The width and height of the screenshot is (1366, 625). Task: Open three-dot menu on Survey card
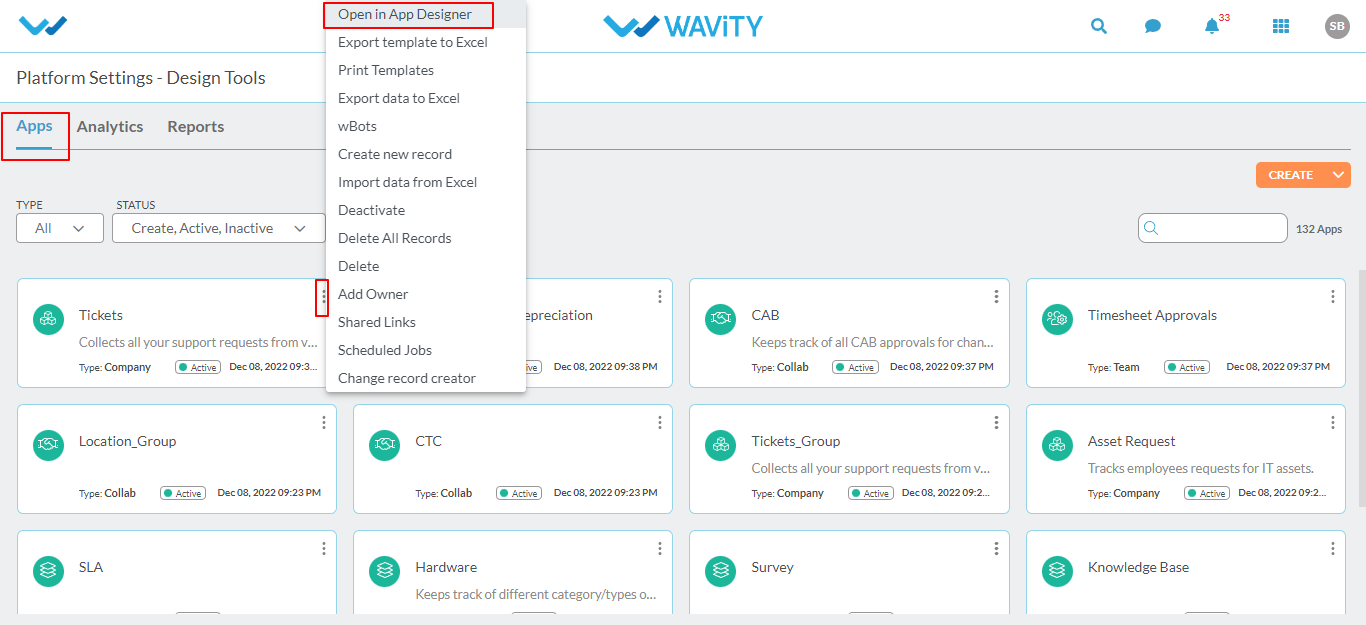tap(996, 549)
